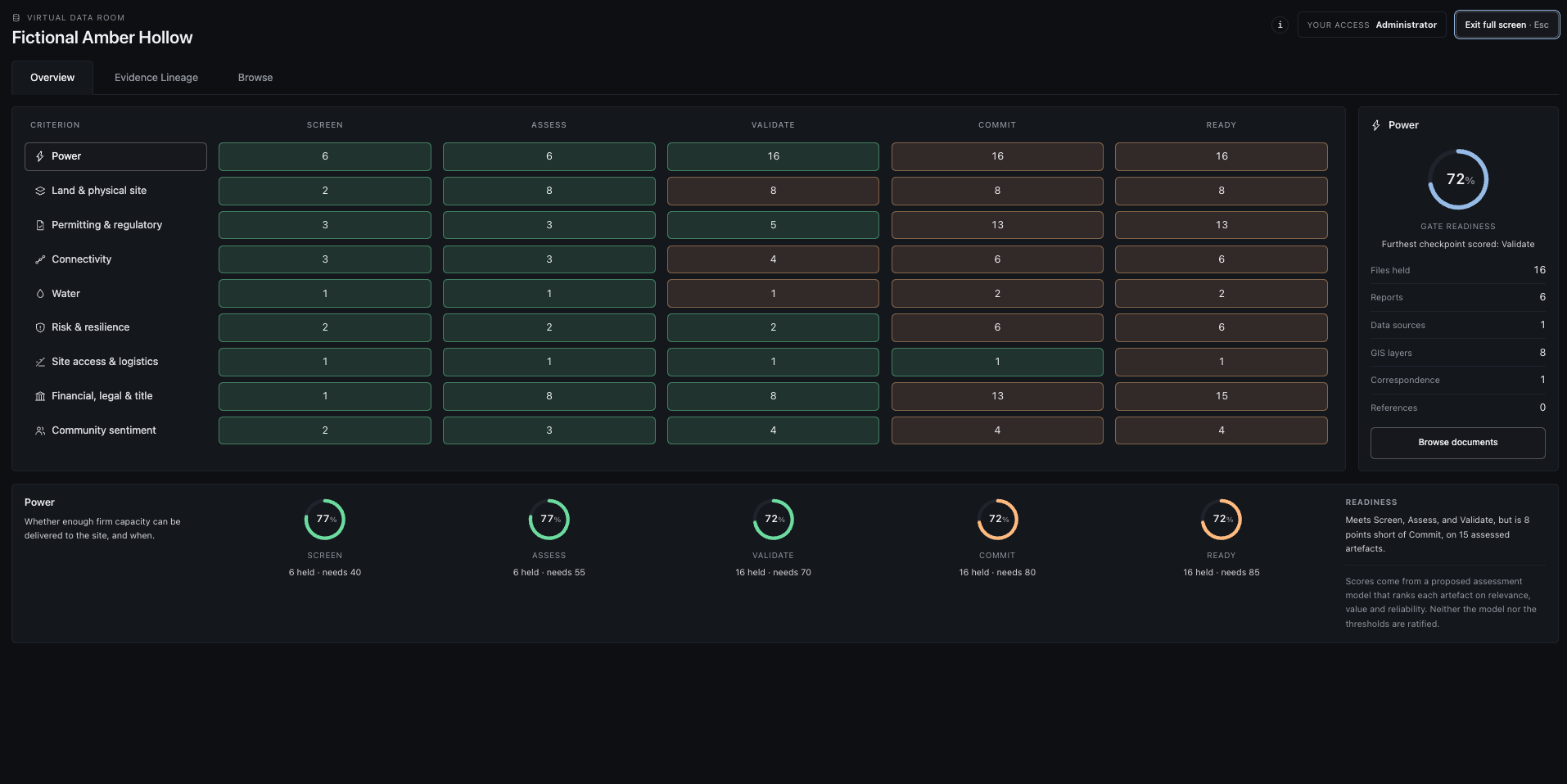Select the Overview tab
The image size is (1567, 784).
tap(52, 78)
